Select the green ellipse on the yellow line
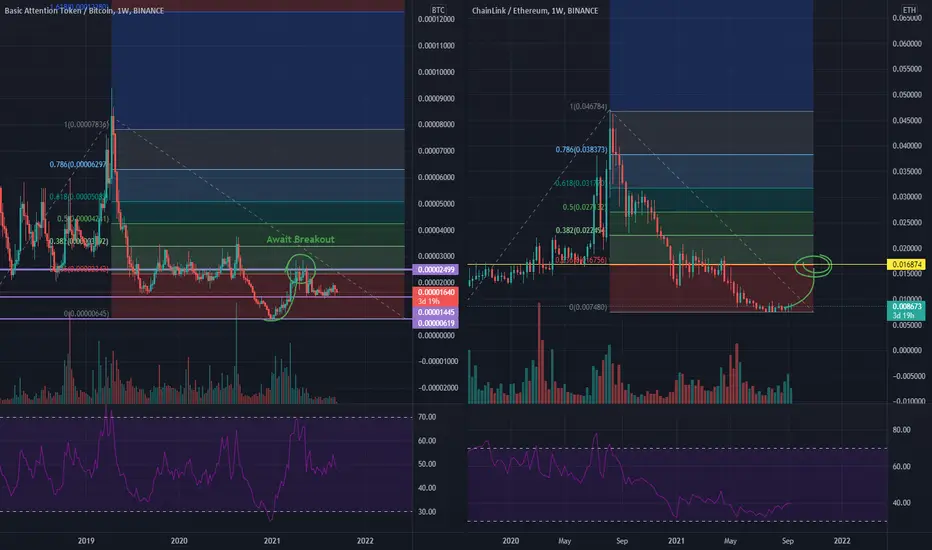The width and height of the screenshot is (932, 550). pyautogui.click(x=813, y=265)
